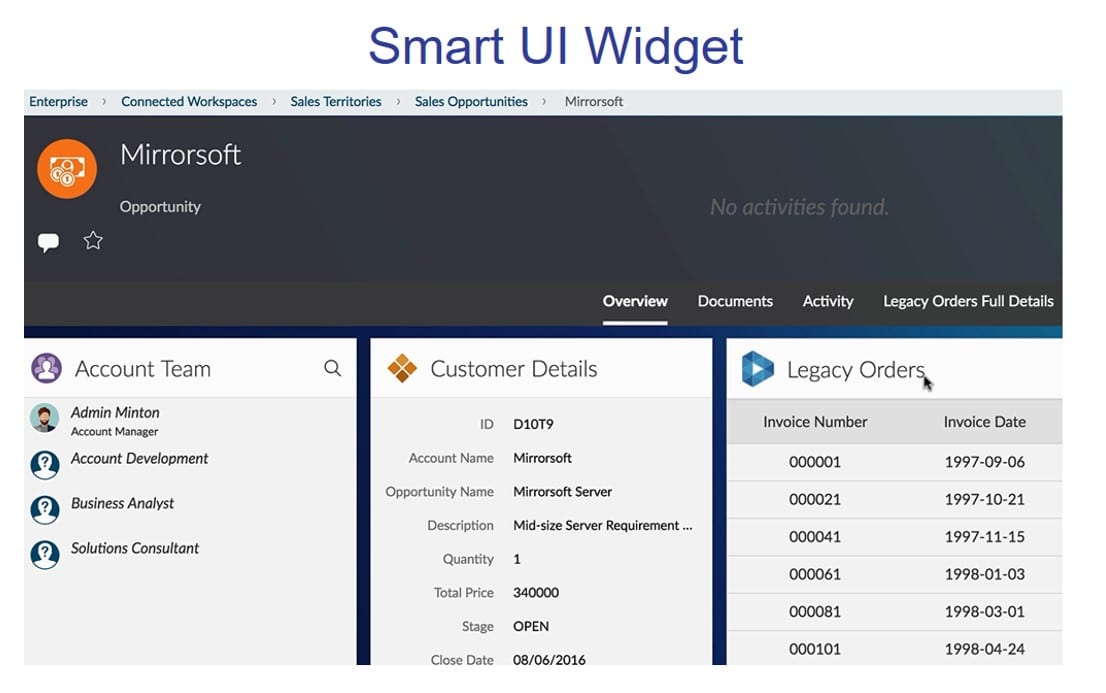Viewport: 1106px width, 693px height.
Task: Navigate to Sales Opportunities breadcrumb
Action: point(471,102)
